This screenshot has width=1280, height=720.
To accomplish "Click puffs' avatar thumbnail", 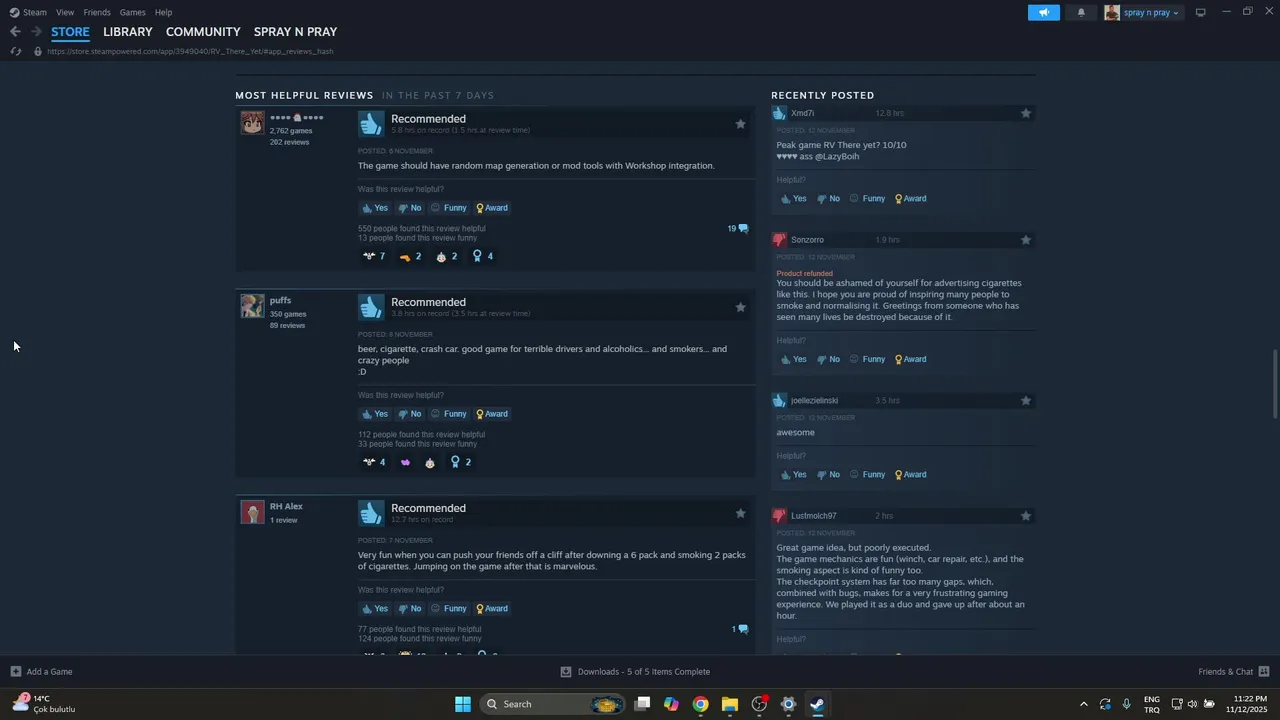I will click(252, 306).
